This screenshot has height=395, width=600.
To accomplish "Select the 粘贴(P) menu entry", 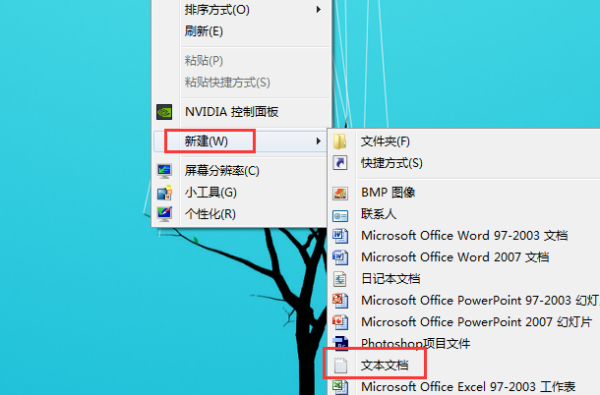I will pyautogui.click(x=204, y=60).
